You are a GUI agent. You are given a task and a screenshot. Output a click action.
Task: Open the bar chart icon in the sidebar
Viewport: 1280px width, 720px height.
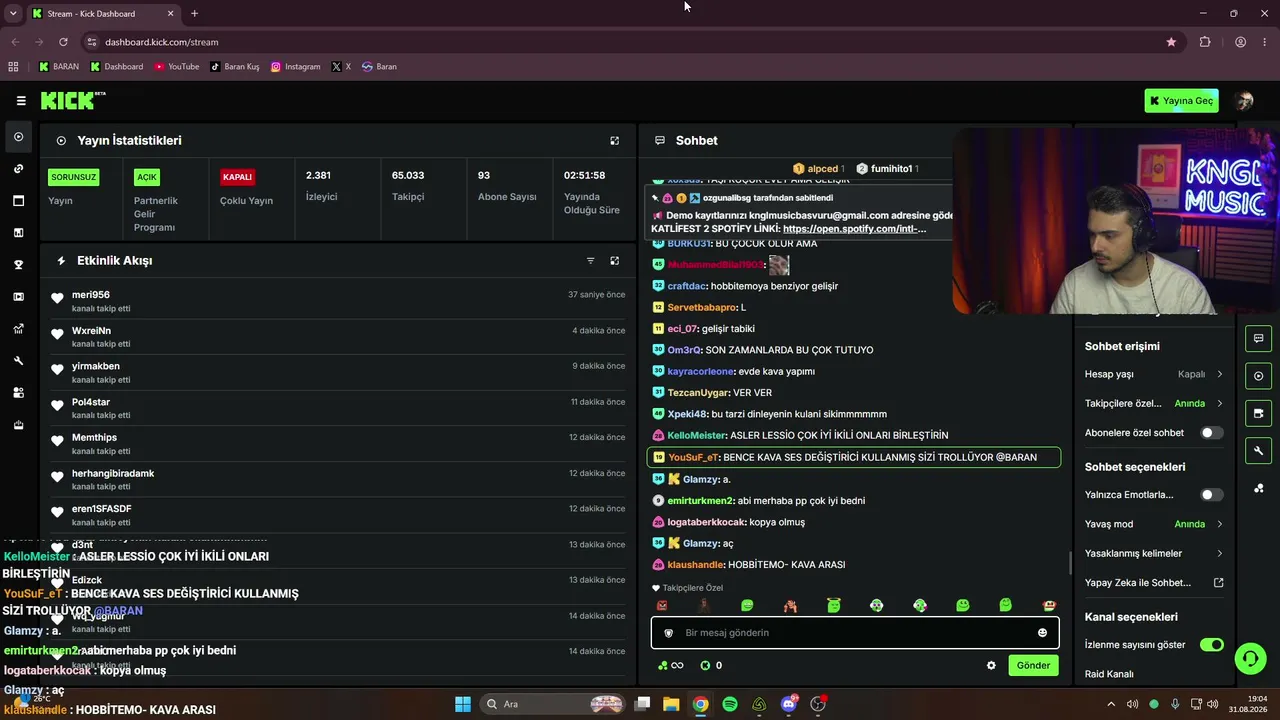tap(18, 233)
